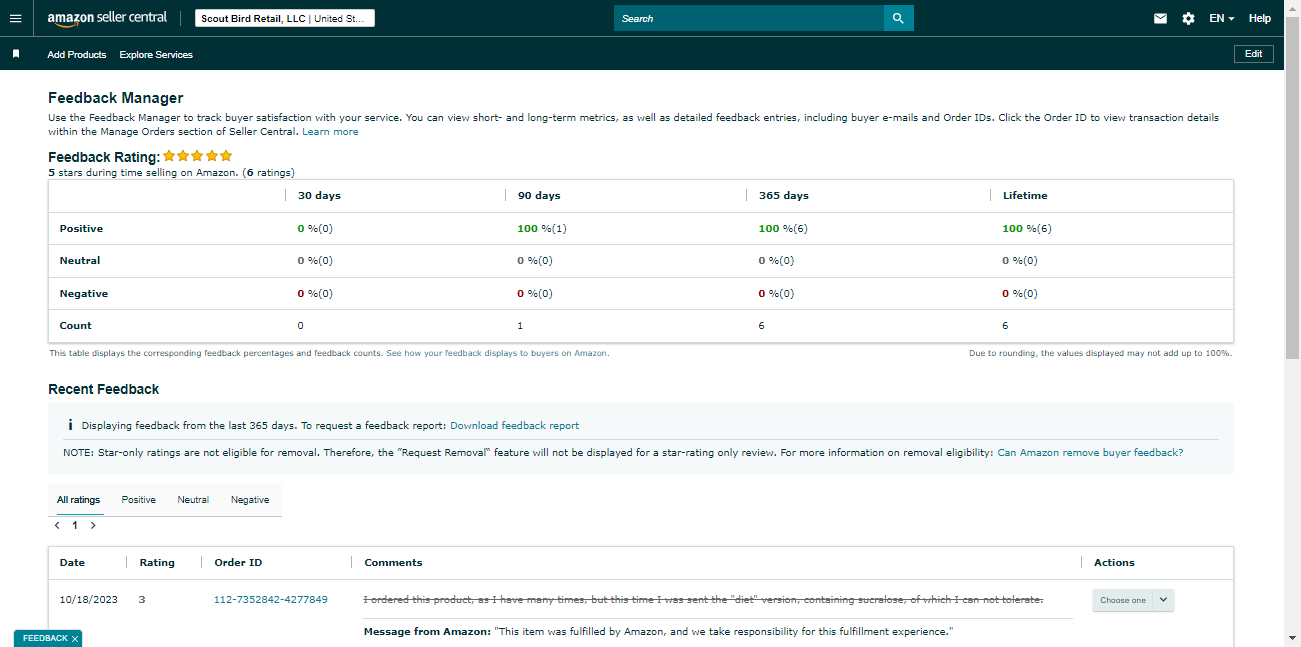Go to next feedback page arrow

(93, 525)
